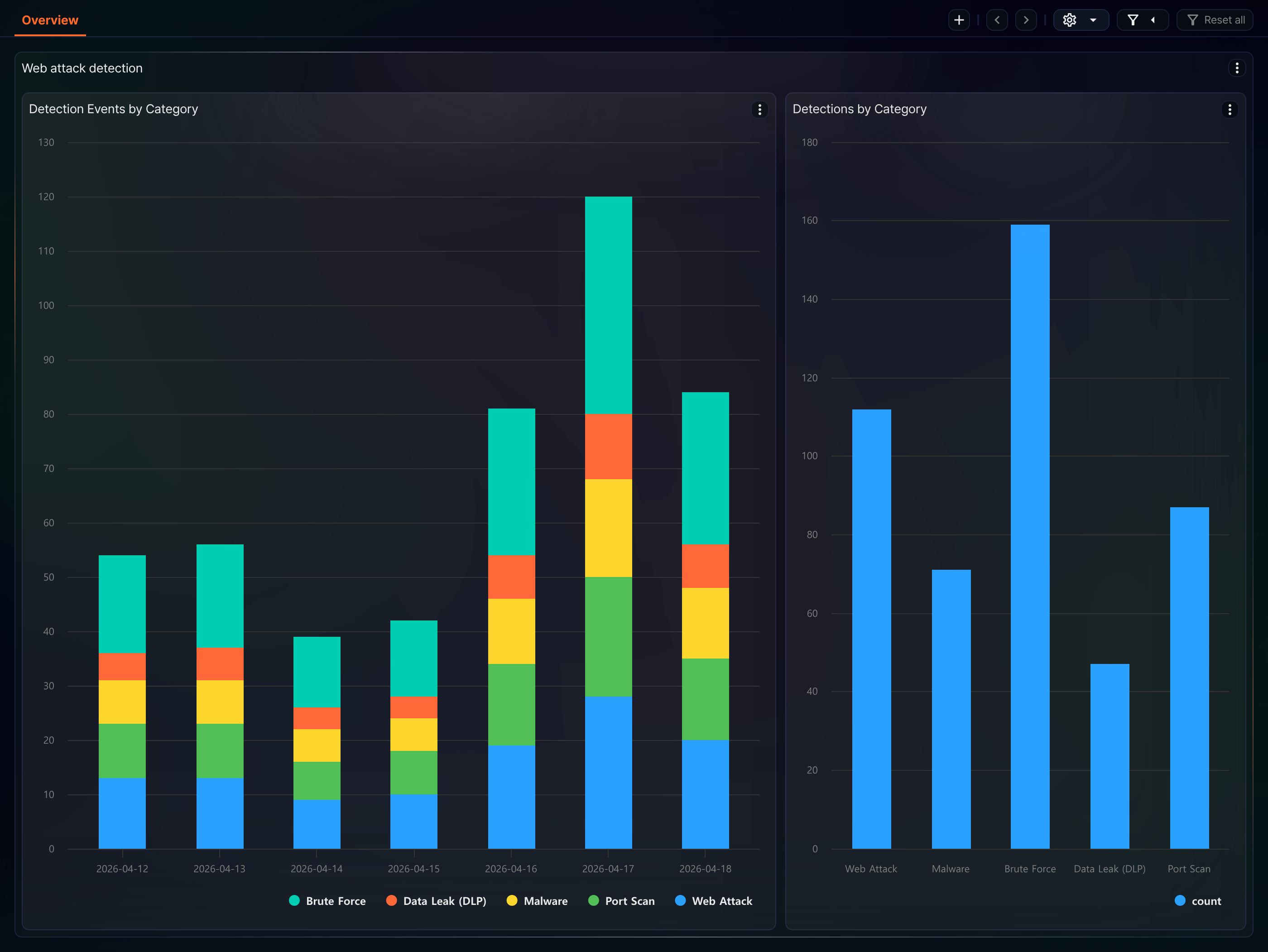This screenshot has height=952, width=1268.
Task: Toggle Data Leak (DLP) legend series
Action: coord(436,901)
